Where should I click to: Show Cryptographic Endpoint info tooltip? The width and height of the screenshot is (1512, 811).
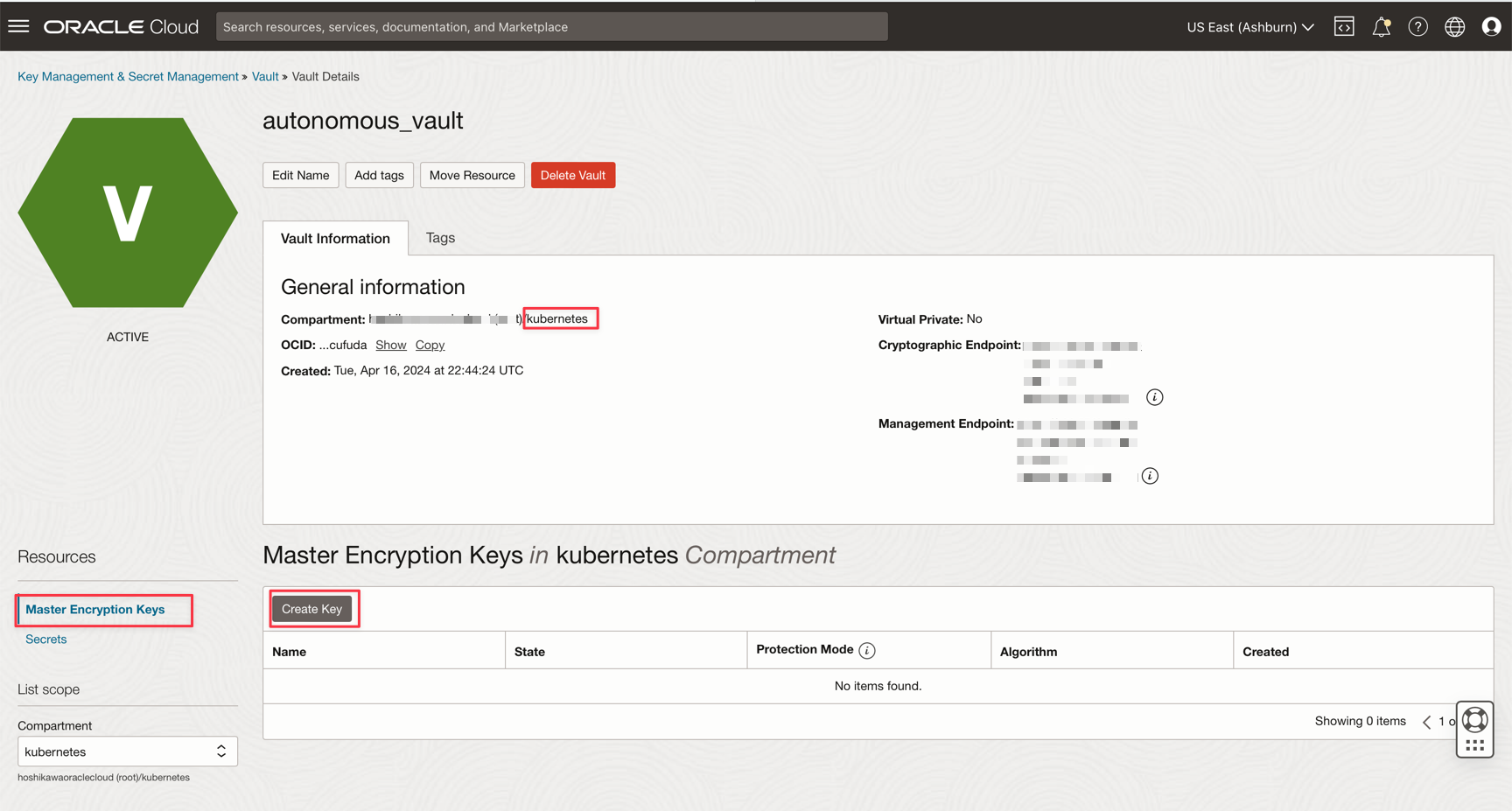point(1155,397)
